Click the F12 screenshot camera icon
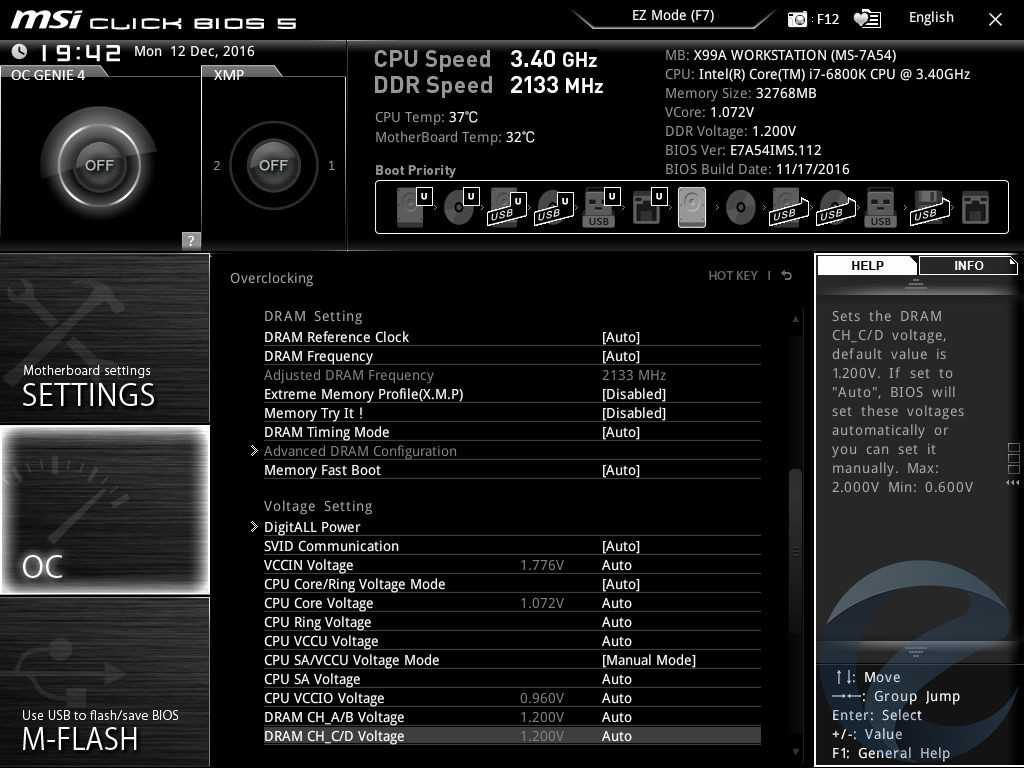This screenshot has height=768, width=1024. point(797,18)
